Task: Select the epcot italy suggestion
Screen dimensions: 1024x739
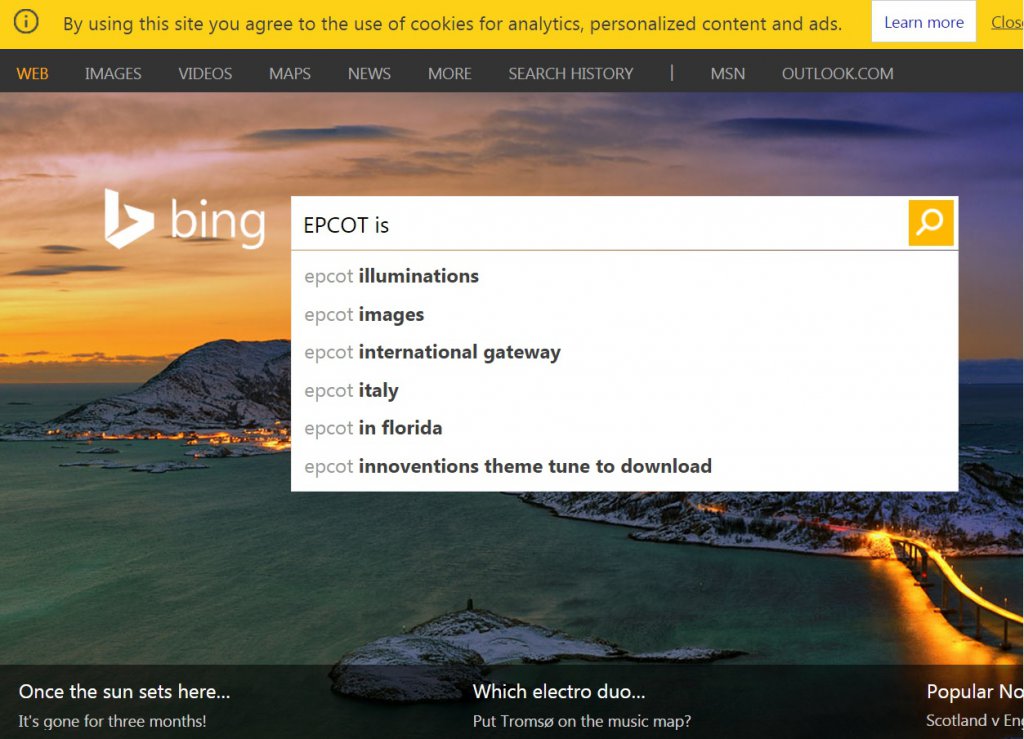Action: click(351, 391)
